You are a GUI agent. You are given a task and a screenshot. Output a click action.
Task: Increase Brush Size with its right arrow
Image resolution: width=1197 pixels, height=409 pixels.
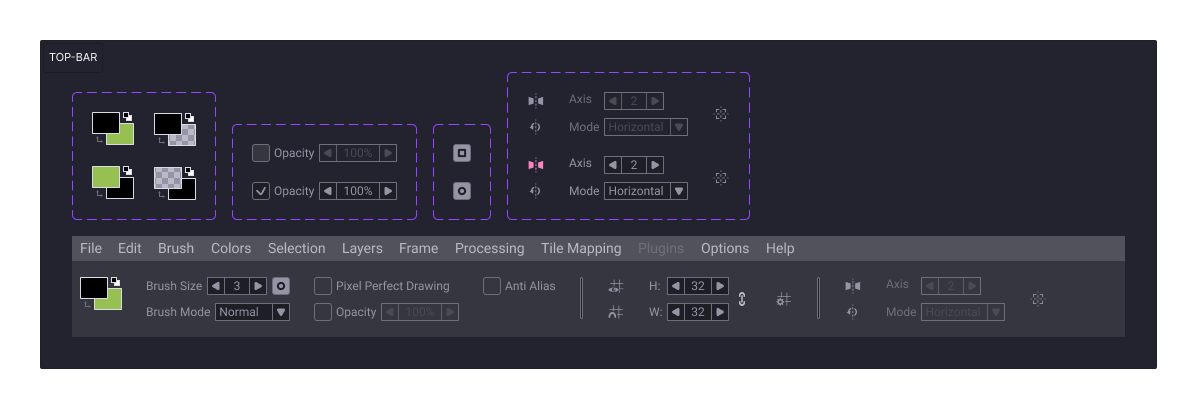pos(258,286)
